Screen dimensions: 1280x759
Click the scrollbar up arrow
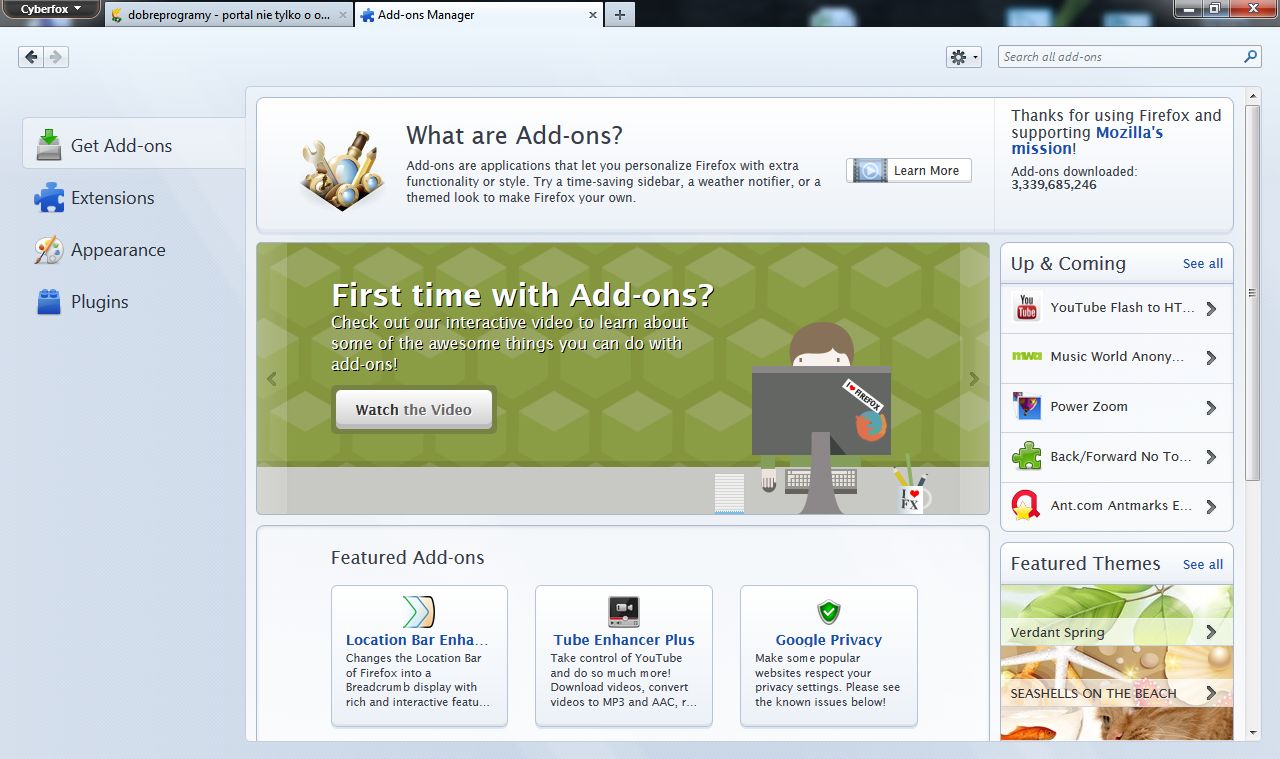[x=1253, y=97]
